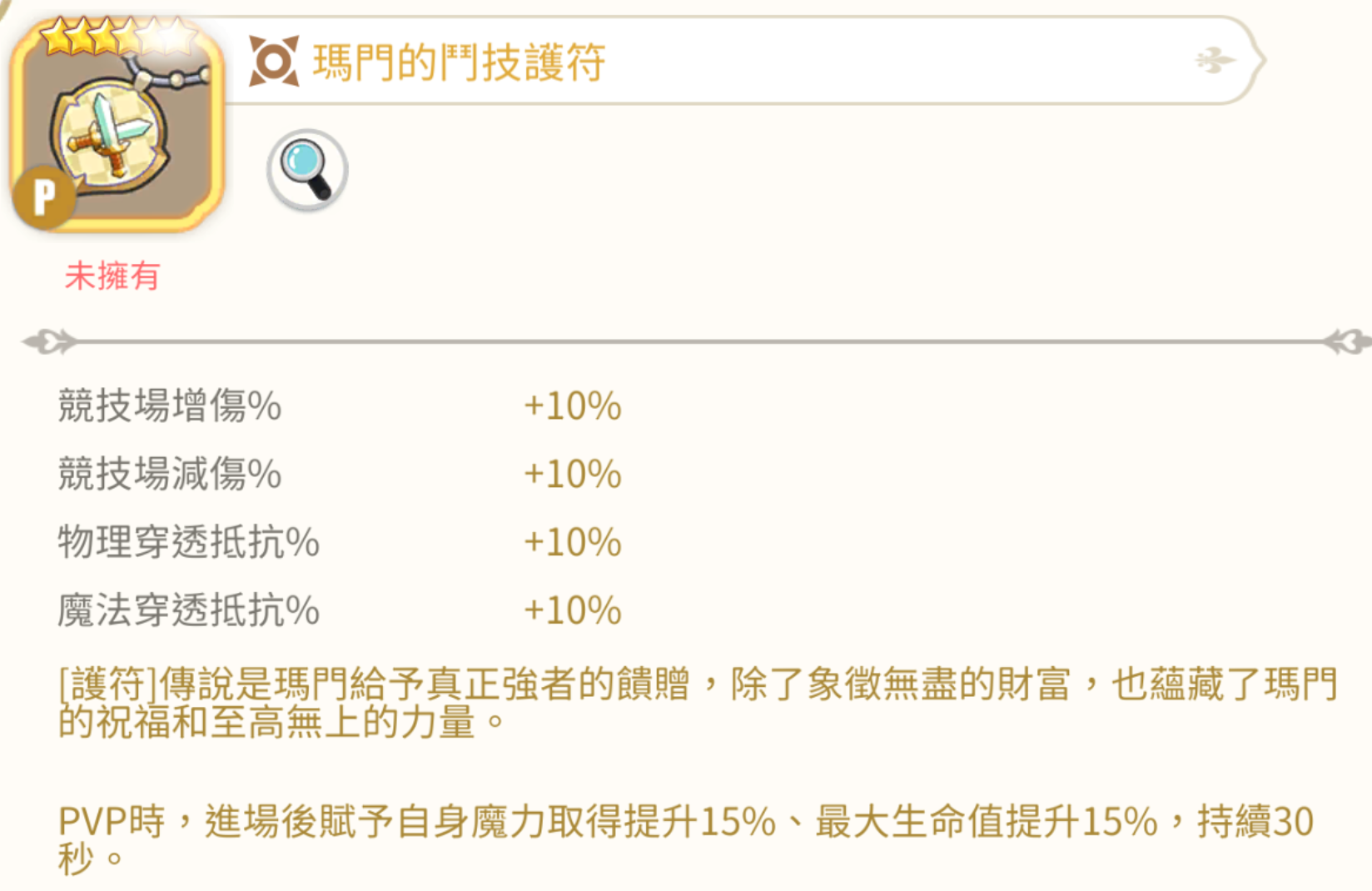This screenshot has width=1372, height=891.
Task: Click the +10% value beside 魔法穿透抵抗%
Action: pyautogui.click(x=573, y=610)
